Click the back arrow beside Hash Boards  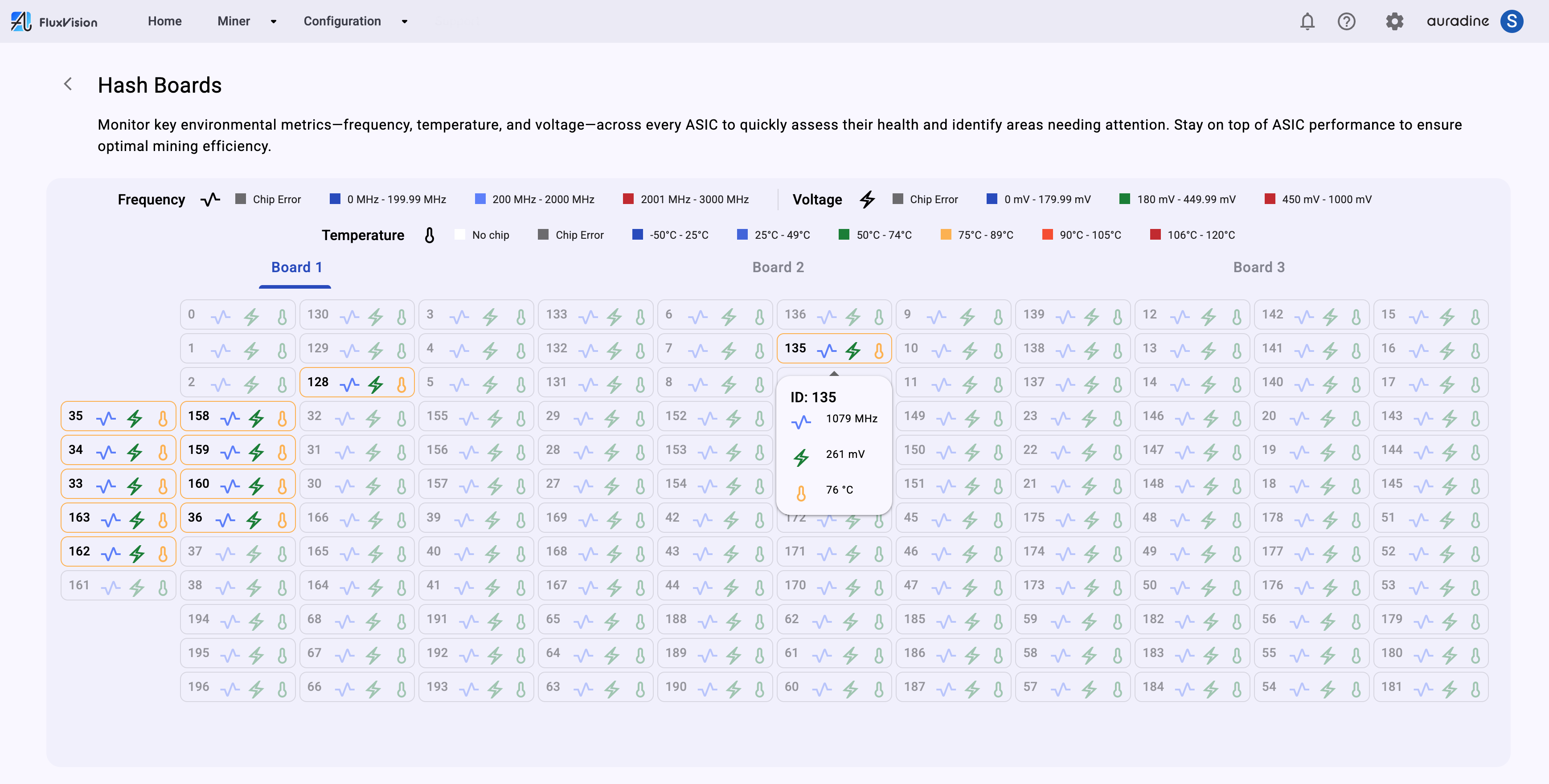[69, 84]
